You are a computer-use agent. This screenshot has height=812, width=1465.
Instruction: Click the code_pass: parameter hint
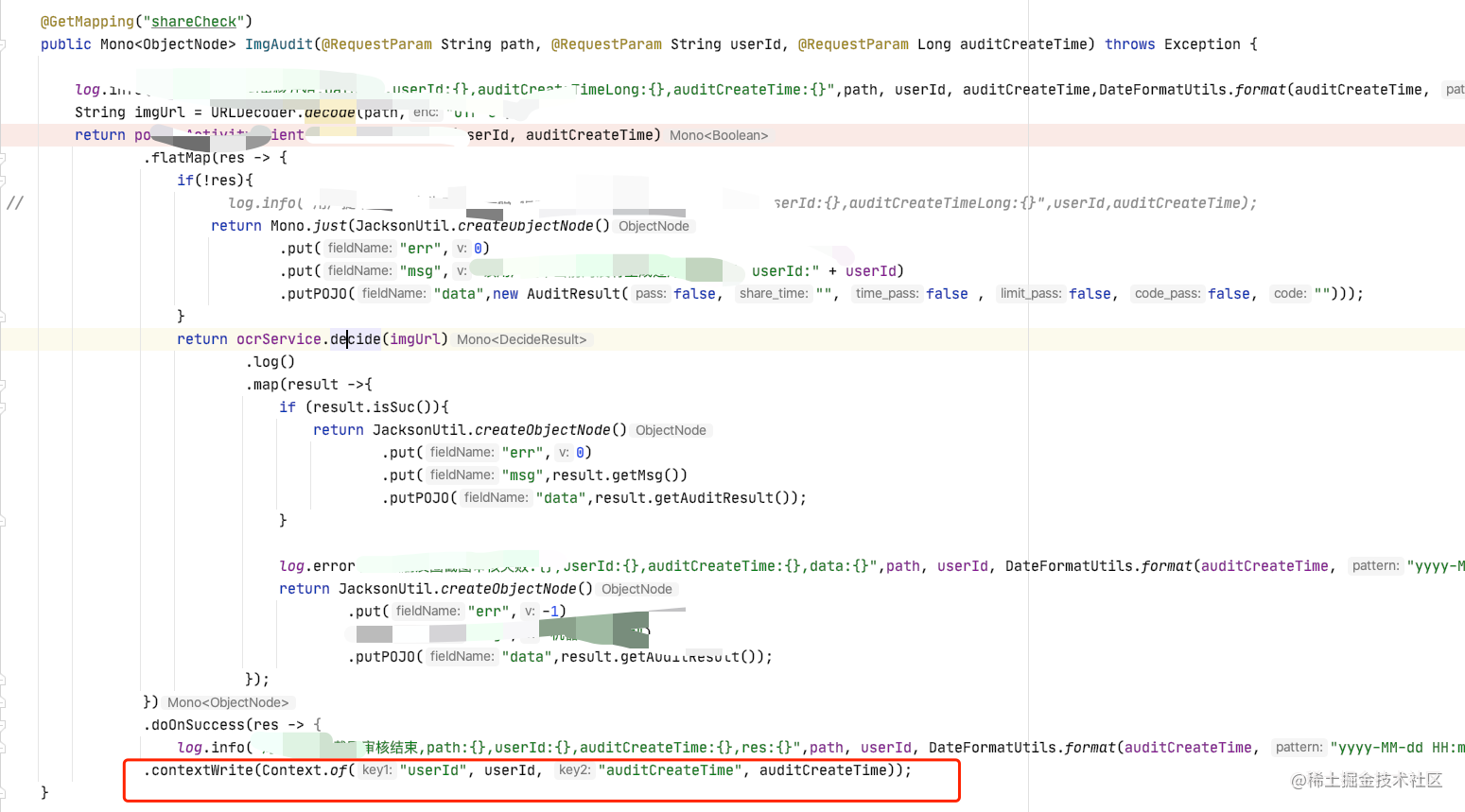1168,294
